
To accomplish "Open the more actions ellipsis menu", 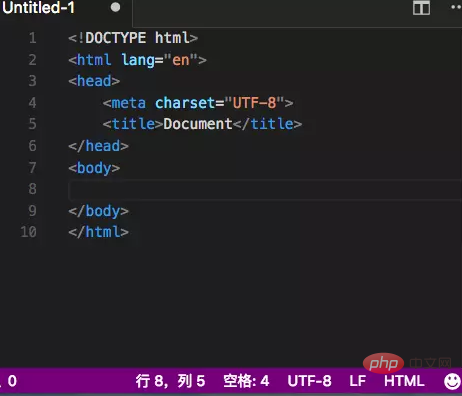I will [456, 7].
